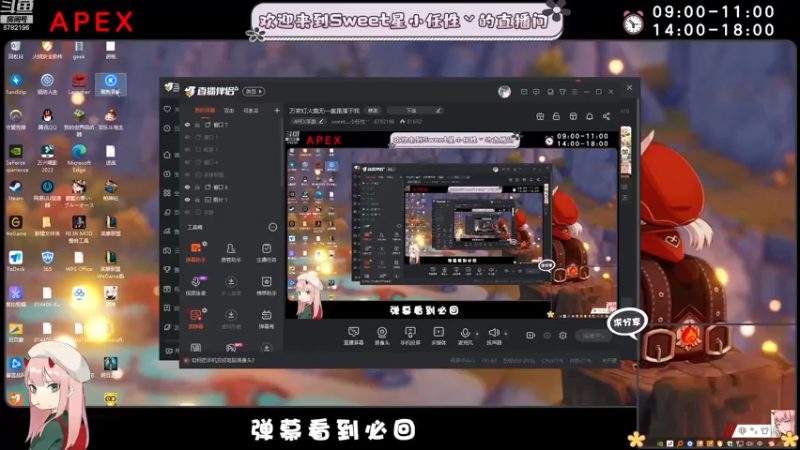
Task: Open the user avatar in the title bar
Action: (504, 91)
